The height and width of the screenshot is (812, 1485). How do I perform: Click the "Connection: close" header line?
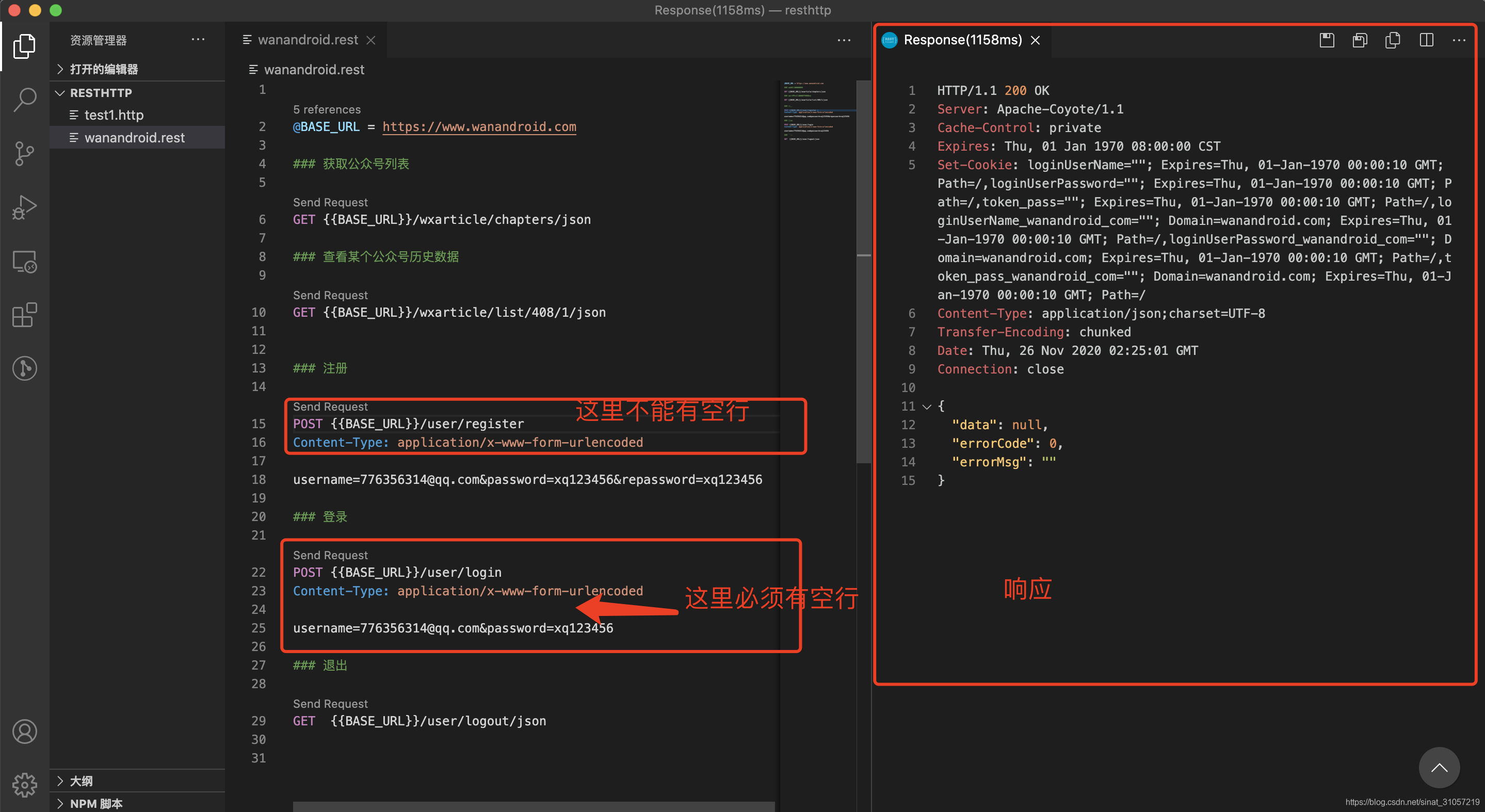click(x=1000, y=369)
